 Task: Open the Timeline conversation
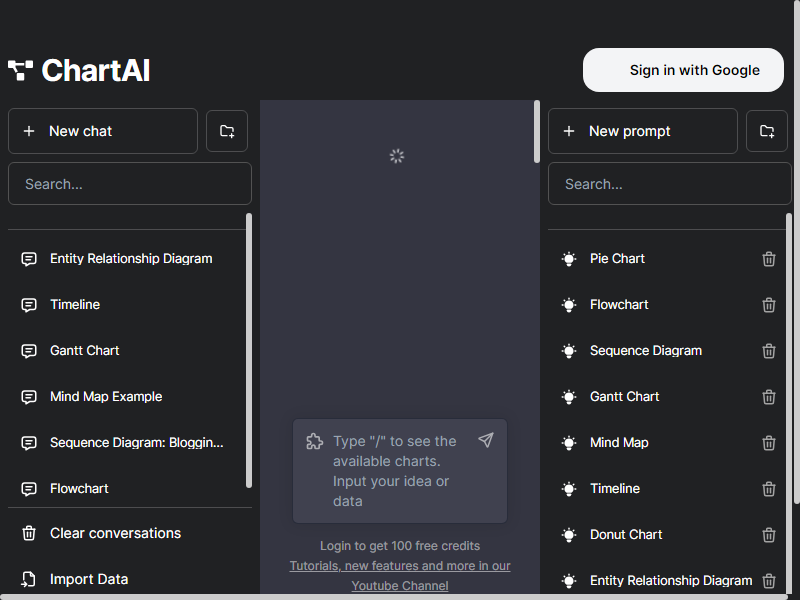126,305
